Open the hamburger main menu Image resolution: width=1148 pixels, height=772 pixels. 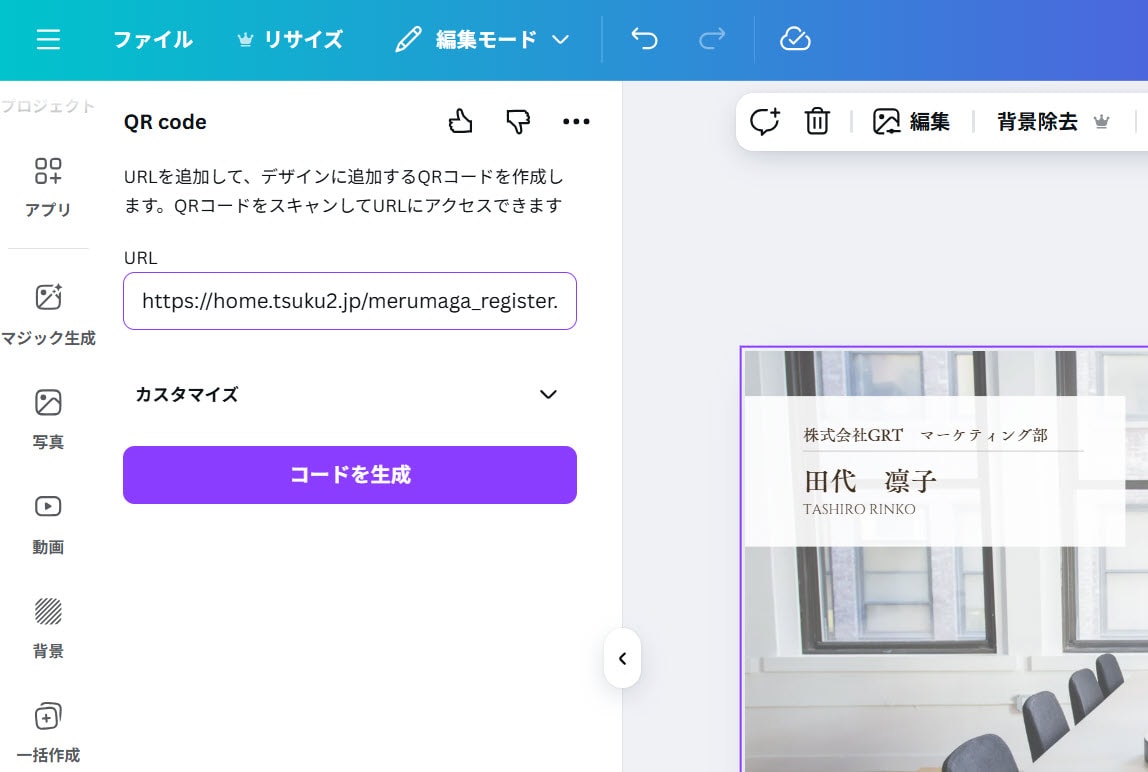(48, 39)
